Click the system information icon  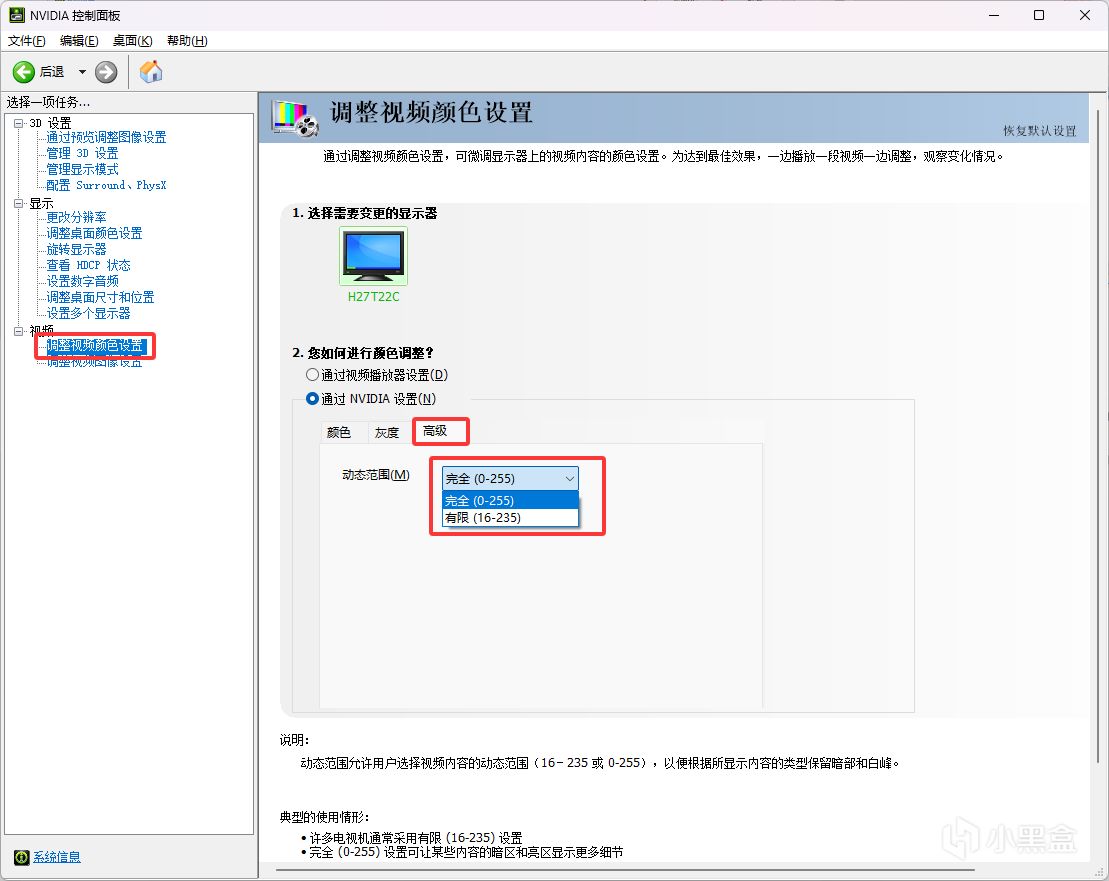point(21,857)
